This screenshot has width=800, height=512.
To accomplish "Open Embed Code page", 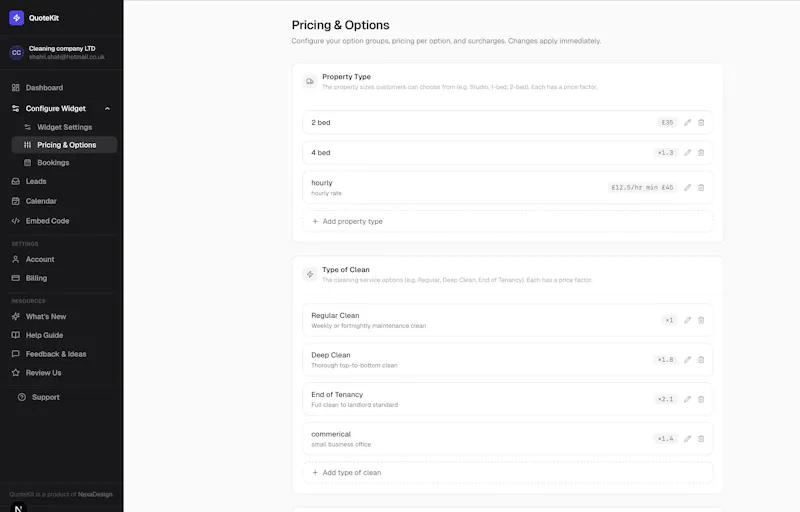I will (47, 221).
